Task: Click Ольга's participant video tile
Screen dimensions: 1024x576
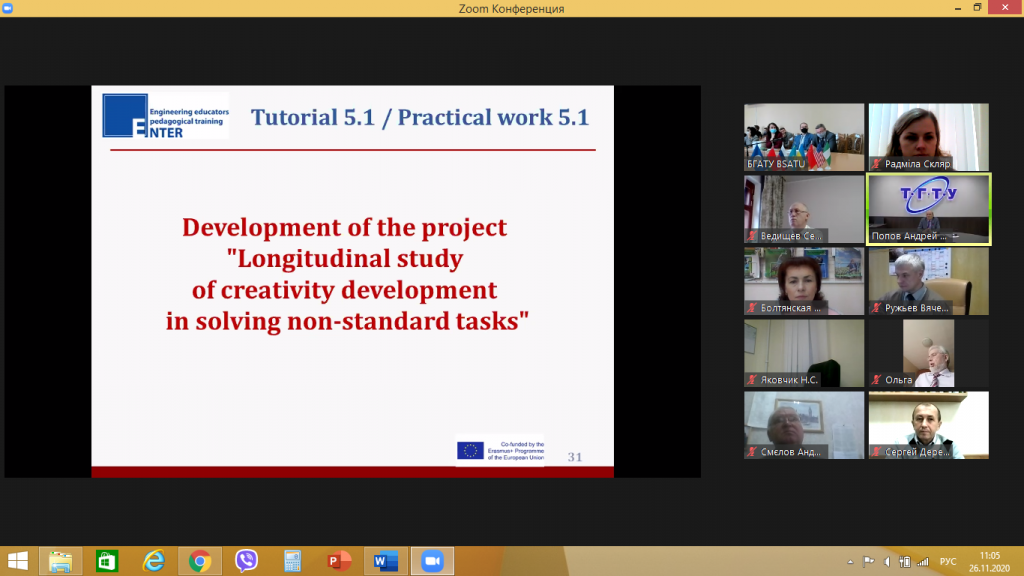Action: pyautogui.click(x=928, y=353)
